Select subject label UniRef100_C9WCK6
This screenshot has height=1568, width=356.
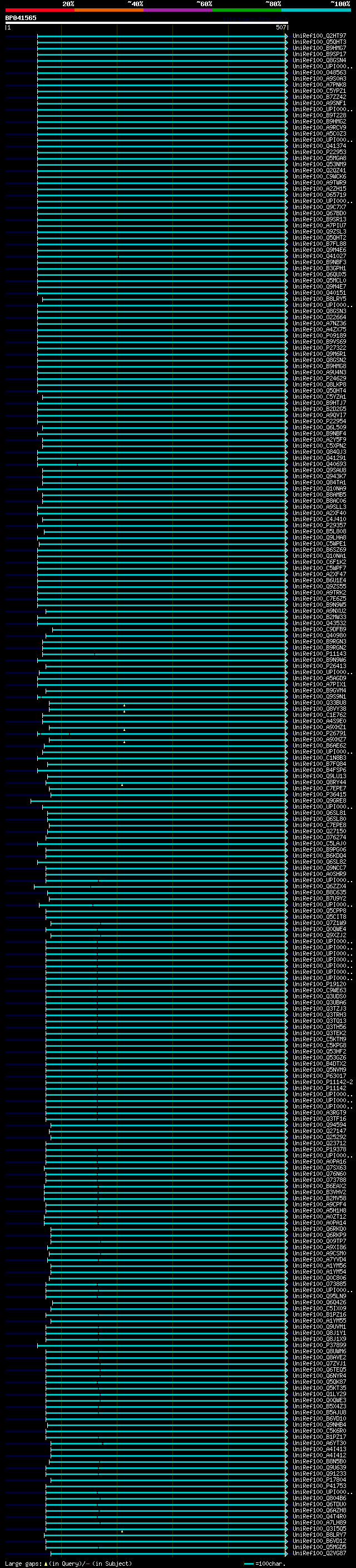pyautogui.click(x=319, y=176)
